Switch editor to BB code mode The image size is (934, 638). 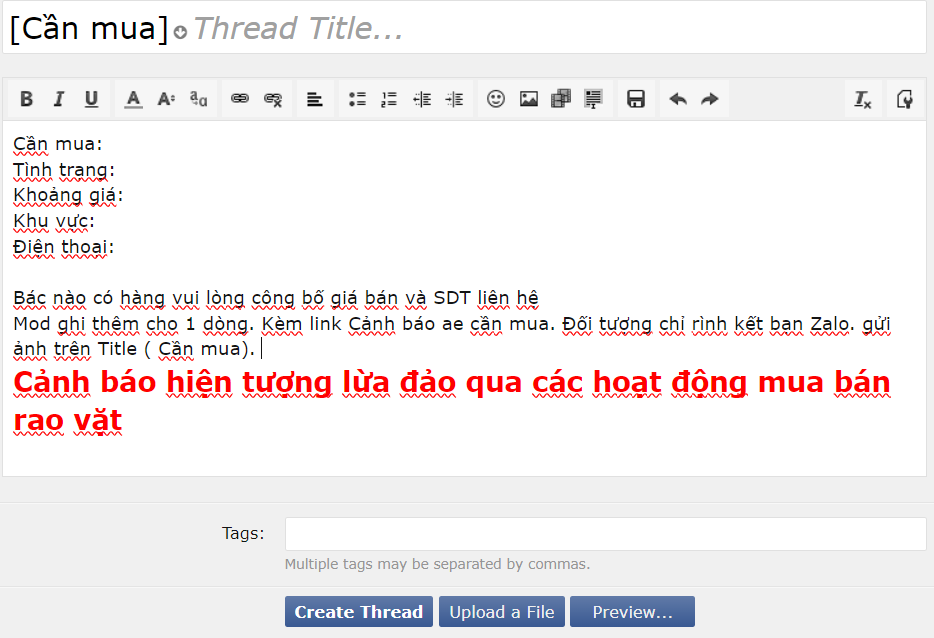[905, 99]
